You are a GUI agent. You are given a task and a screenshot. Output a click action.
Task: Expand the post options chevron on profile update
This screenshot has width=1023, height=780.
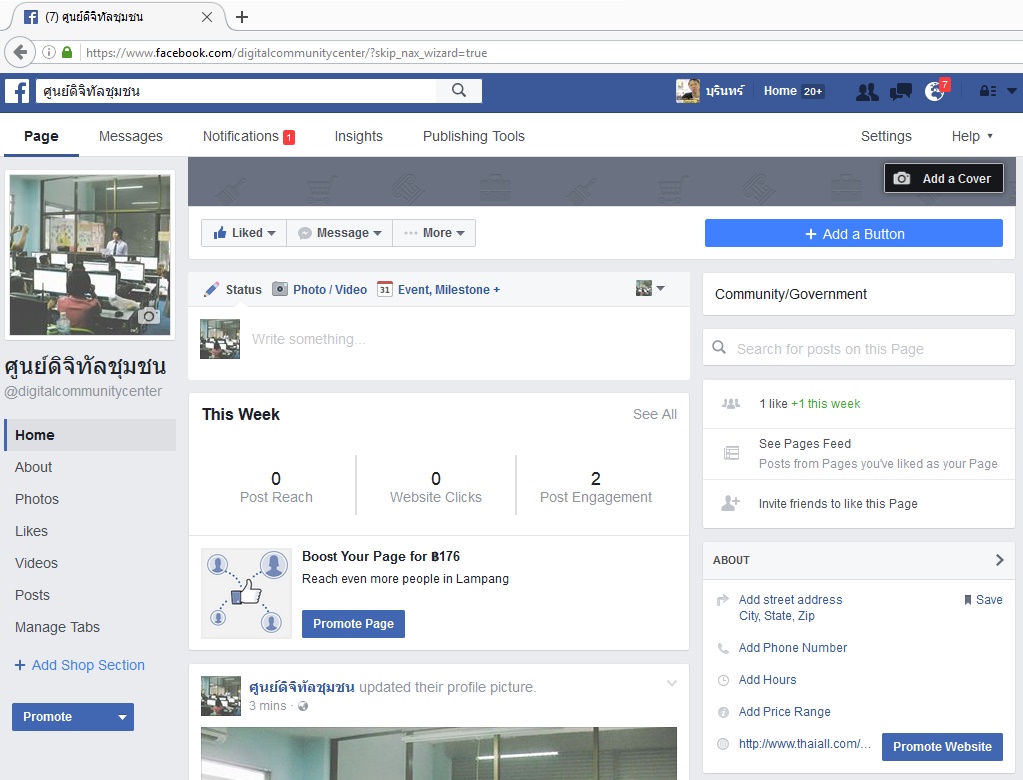tap(672, 684)
